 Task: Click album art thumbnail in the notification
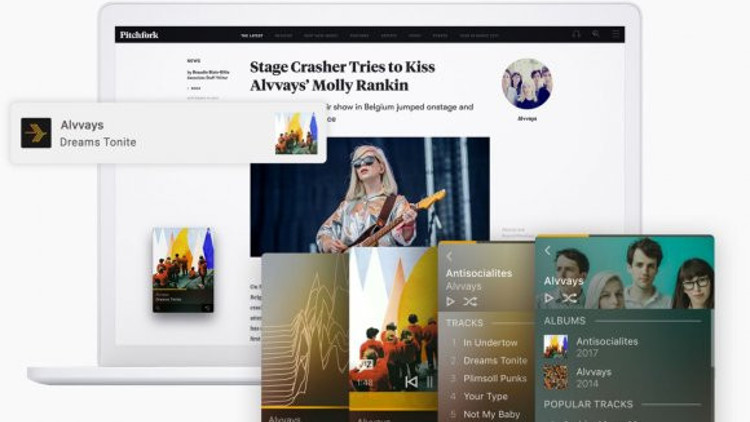click(x=296, y=133)
